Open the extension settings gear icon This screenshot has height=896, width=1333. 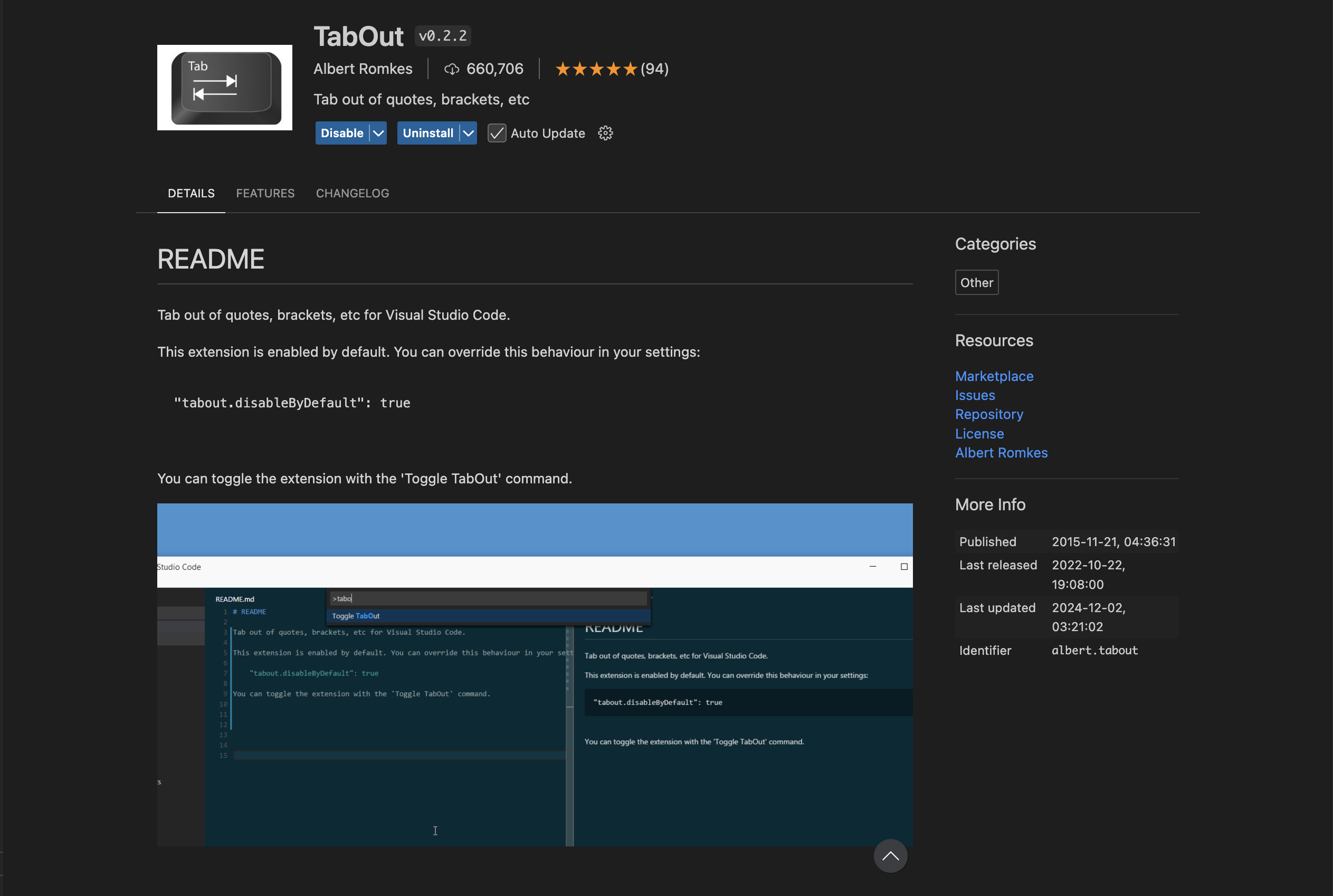(605, 133)
